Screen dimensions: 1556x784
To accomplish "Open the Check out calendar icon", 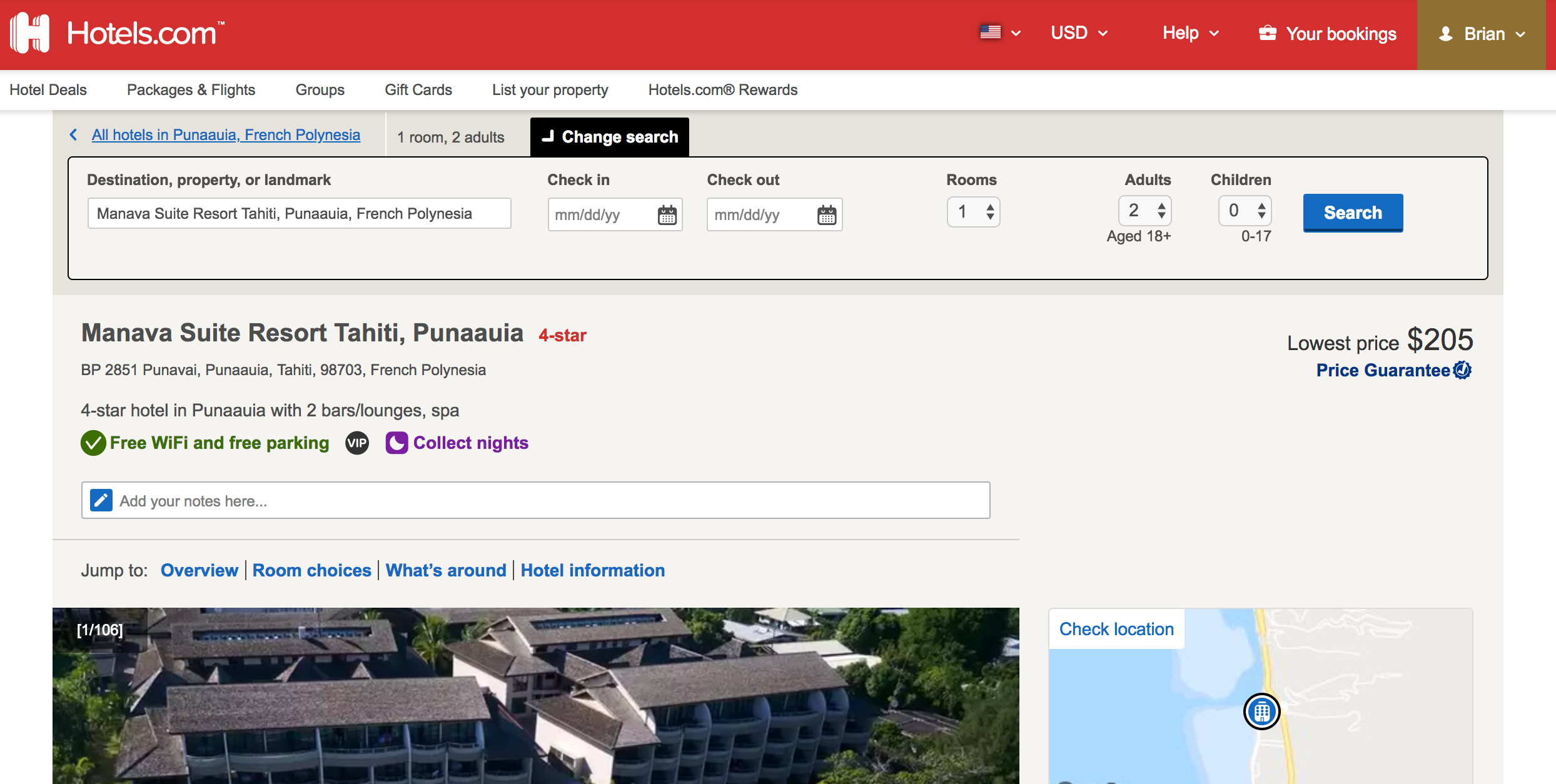I will pos(826,214).
